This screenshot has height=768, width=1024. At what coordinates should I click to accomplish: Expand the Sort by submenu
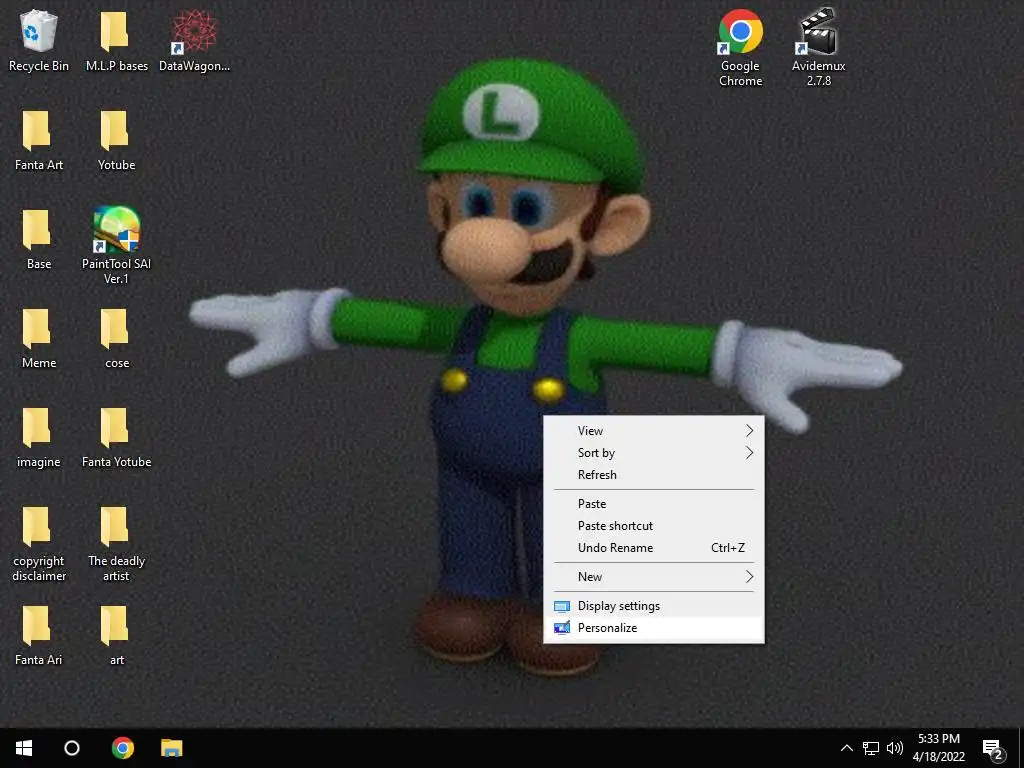(654, 453)
